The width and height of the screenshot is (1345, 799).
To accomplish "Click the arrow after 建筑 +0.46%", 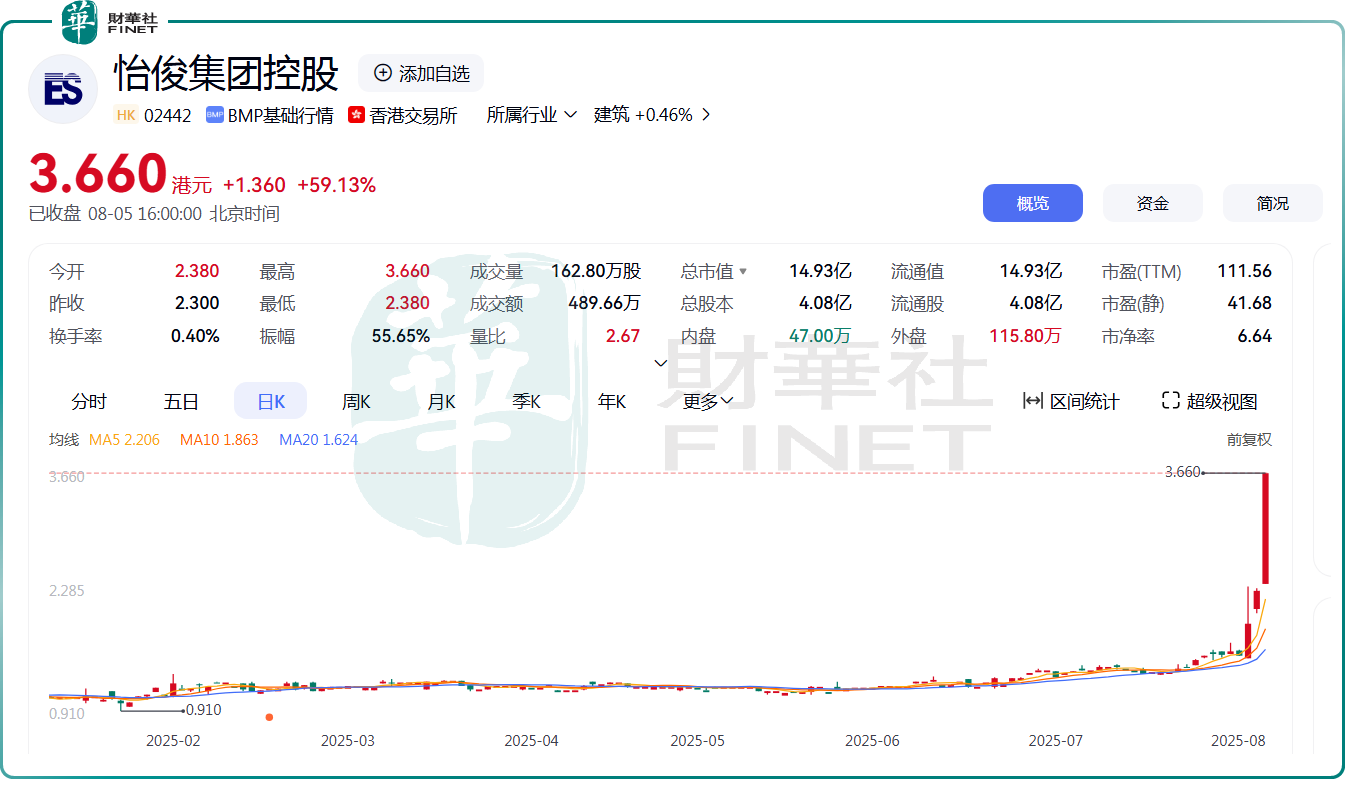I will 706,115.
